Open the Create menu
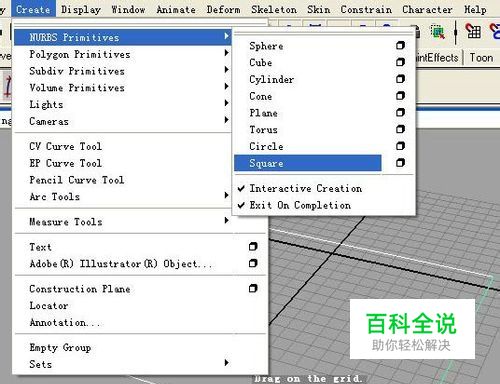Image resolution: width=500 pixels, height=384 pixels. coord(33,9)
